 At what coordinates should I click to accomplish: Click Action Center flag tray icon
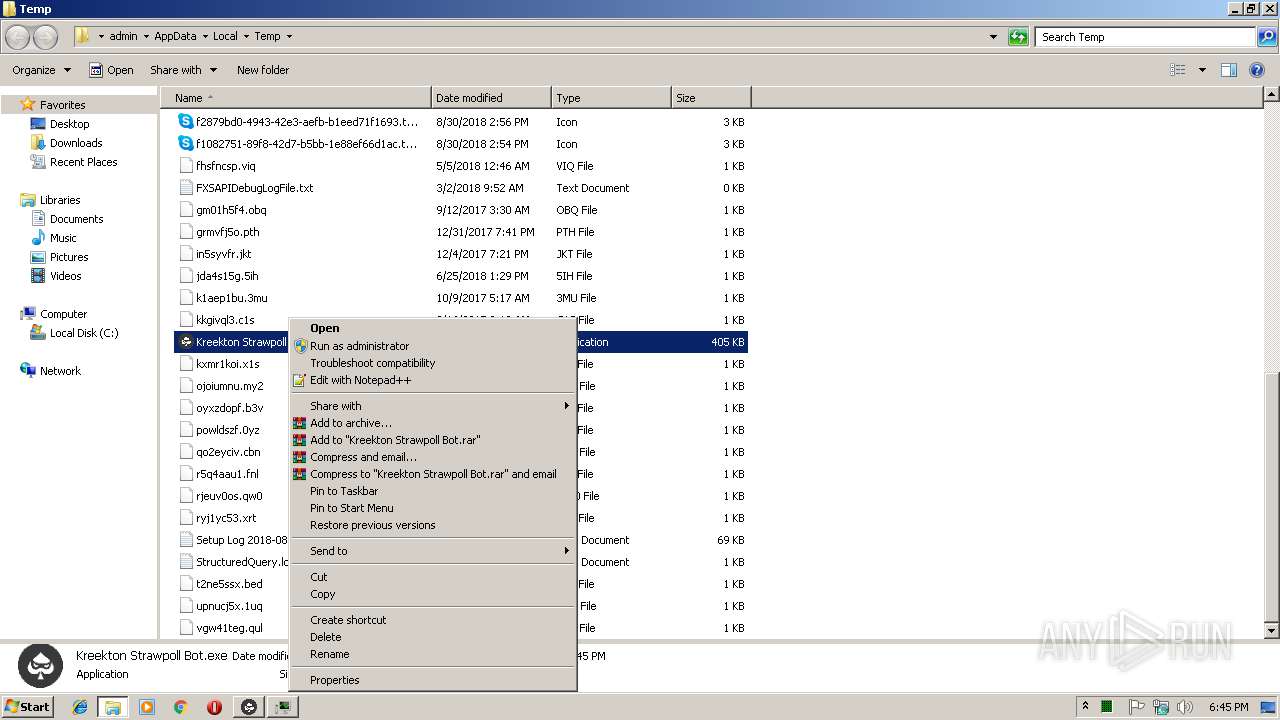tap(1136, 707)
